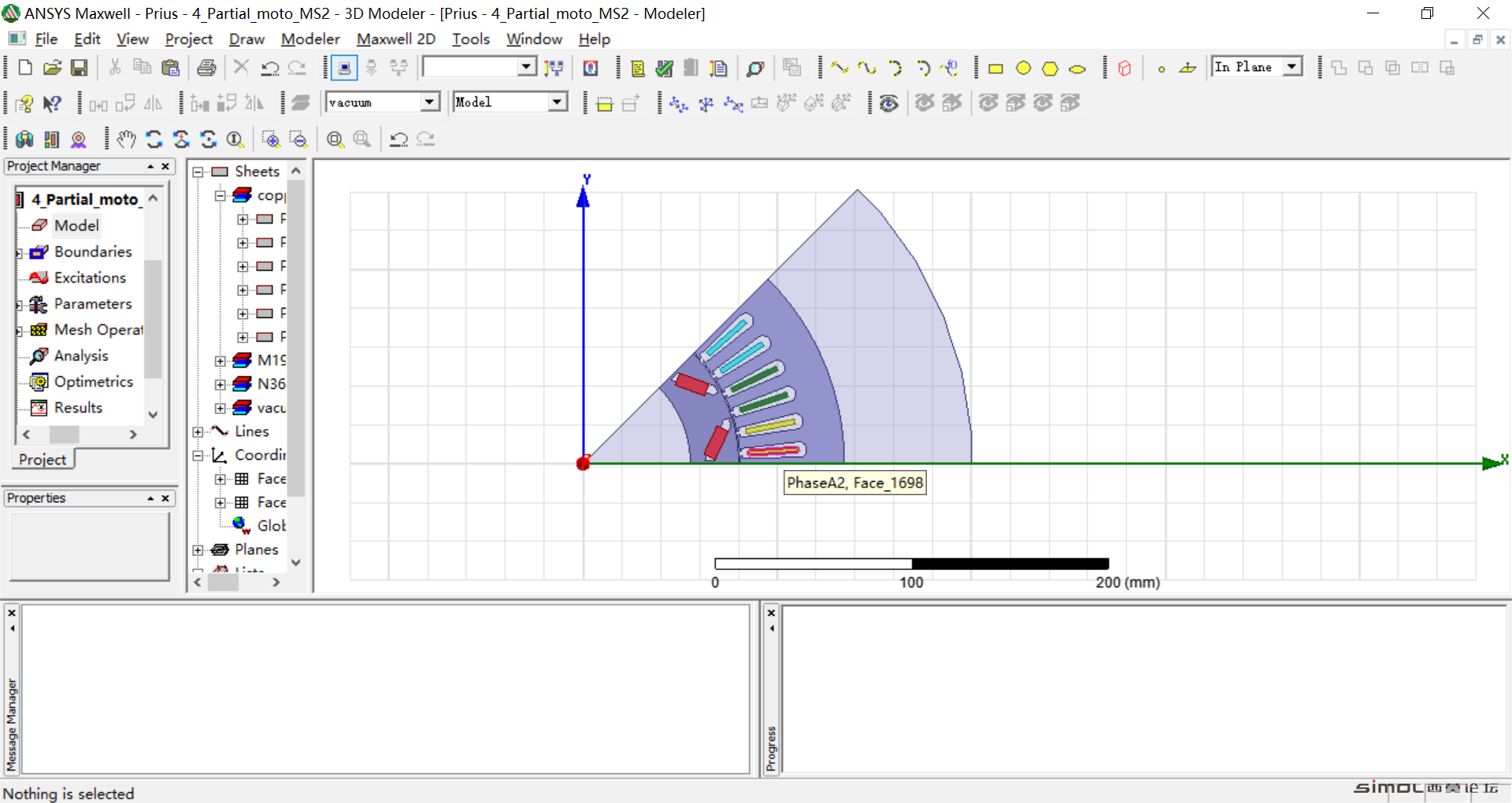Activate the dynamic Zoom magnifier tool
Viewport: 1512px width, 803px height.
(235, 139)
